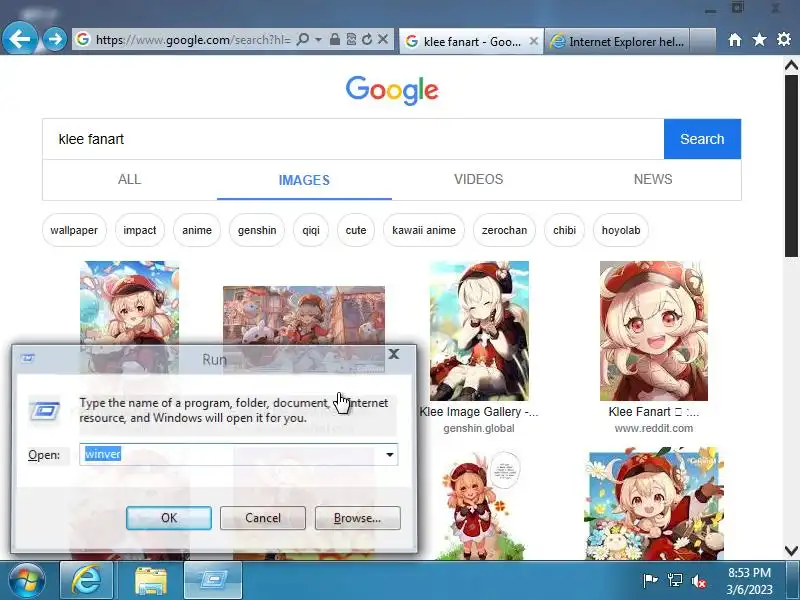Click Cancel in the Run dialog
800x600 pixels.
tap(263, 518)
